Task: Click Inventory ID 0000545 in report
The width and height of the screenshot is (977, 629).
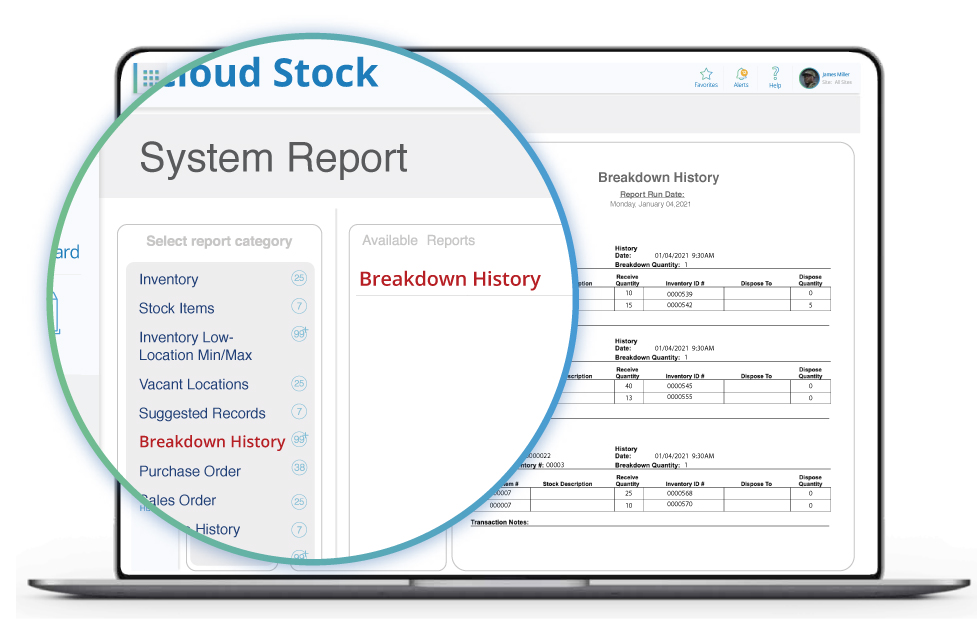Action: click(679, 386)
